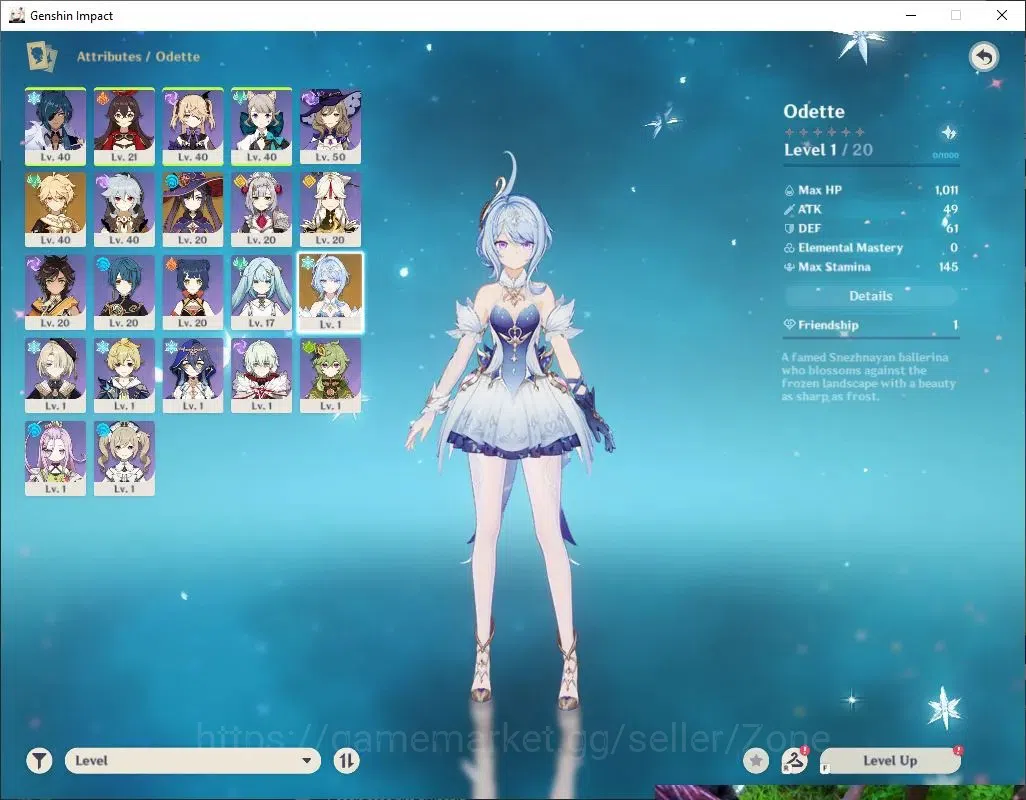Select Sethos portrait at Lv. 20
This screenshot has width=1026, height=800.
point(56,292)
